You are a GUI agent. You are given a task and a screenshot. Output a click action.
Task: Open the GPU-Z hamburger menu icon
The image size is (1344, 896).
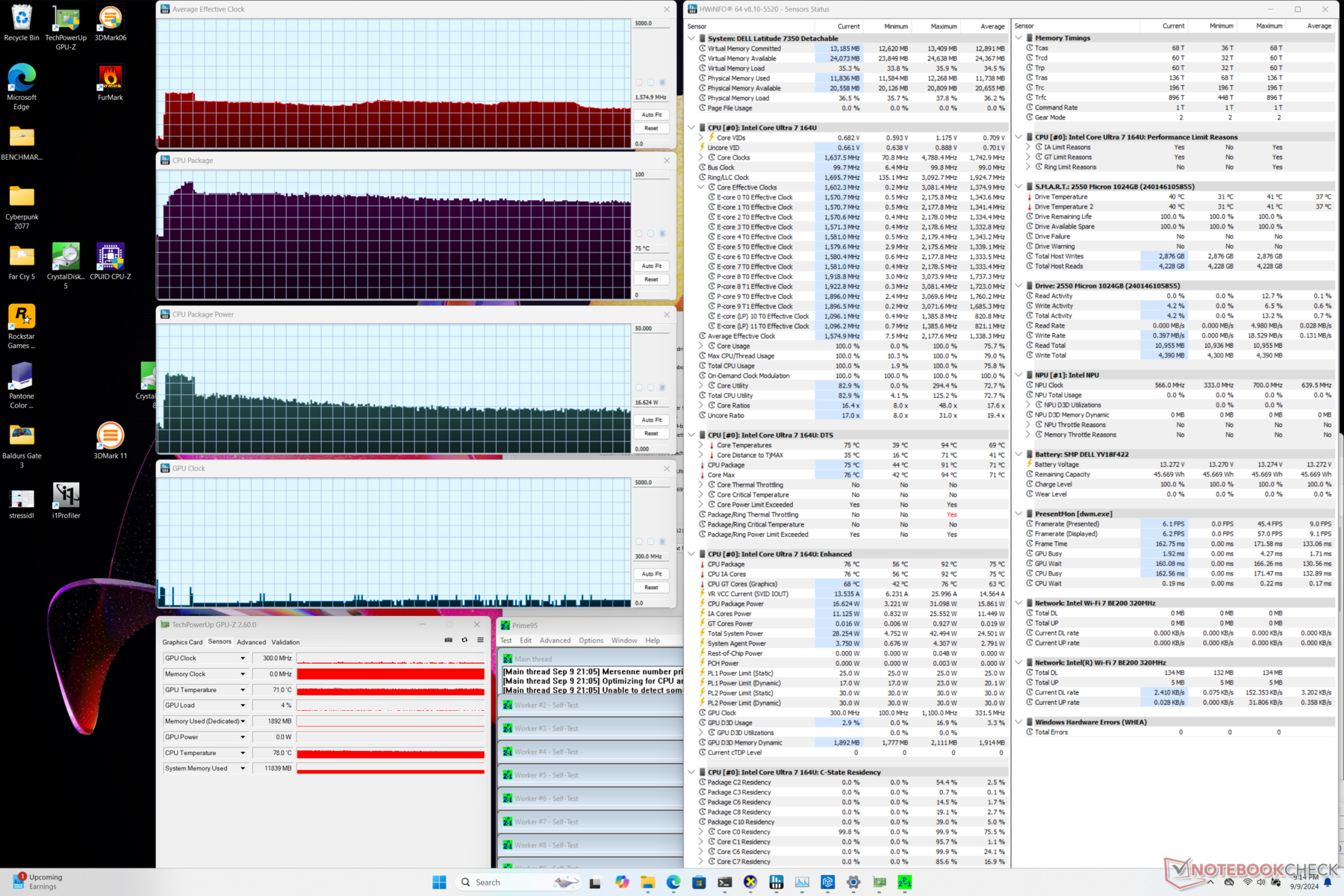(480, 640)
